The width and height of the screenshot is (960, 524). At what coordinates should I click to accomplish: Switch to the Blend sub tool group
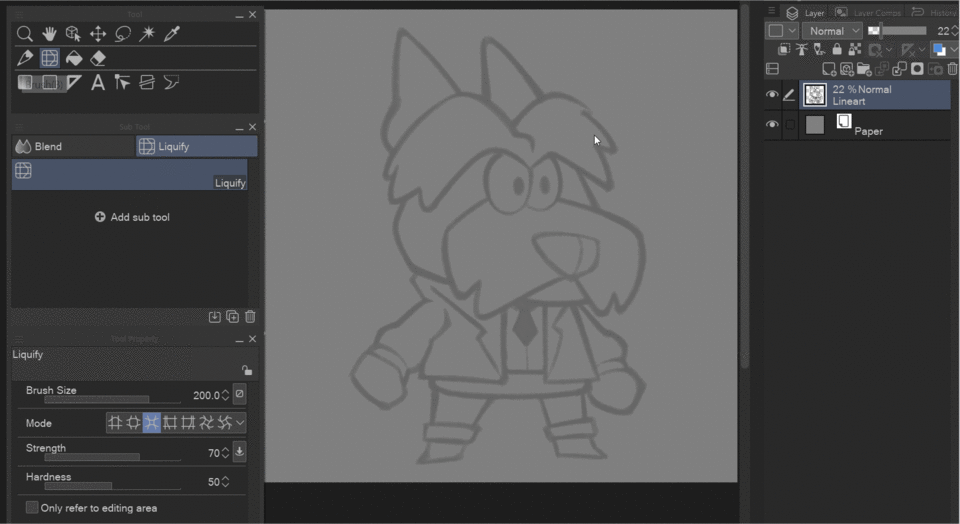point(73,146)
